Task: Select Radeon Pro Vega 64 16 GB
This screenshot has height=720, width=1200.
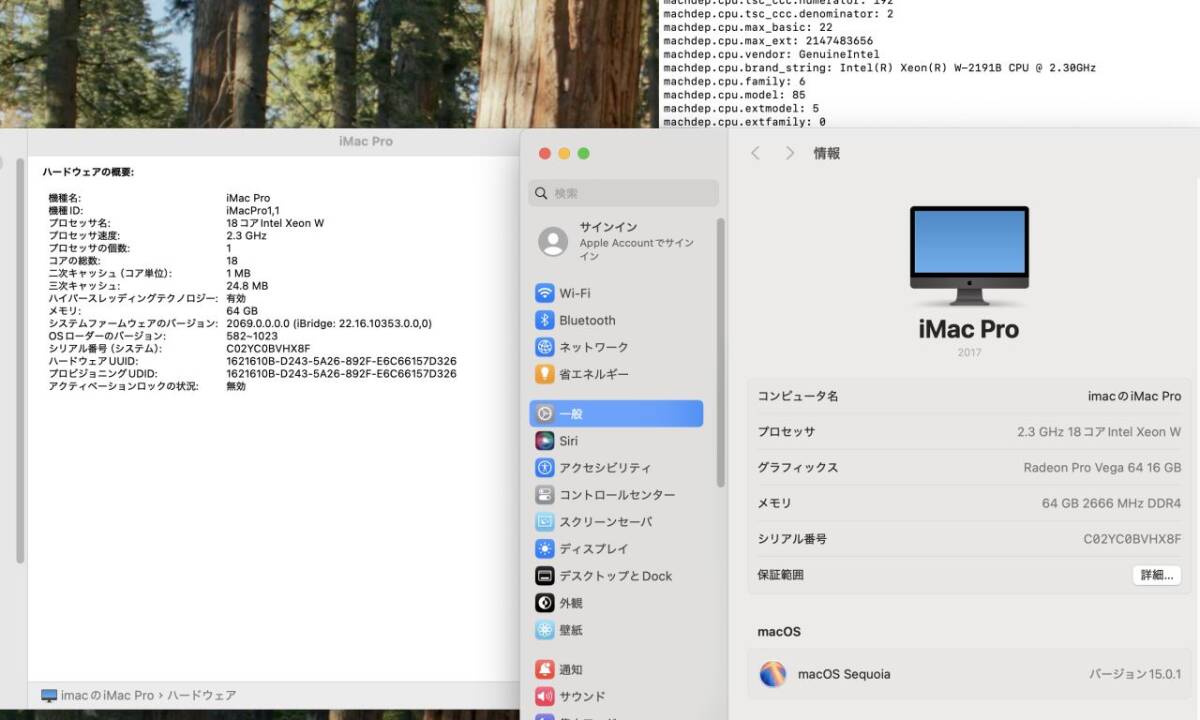Action: click(1102, 467)
